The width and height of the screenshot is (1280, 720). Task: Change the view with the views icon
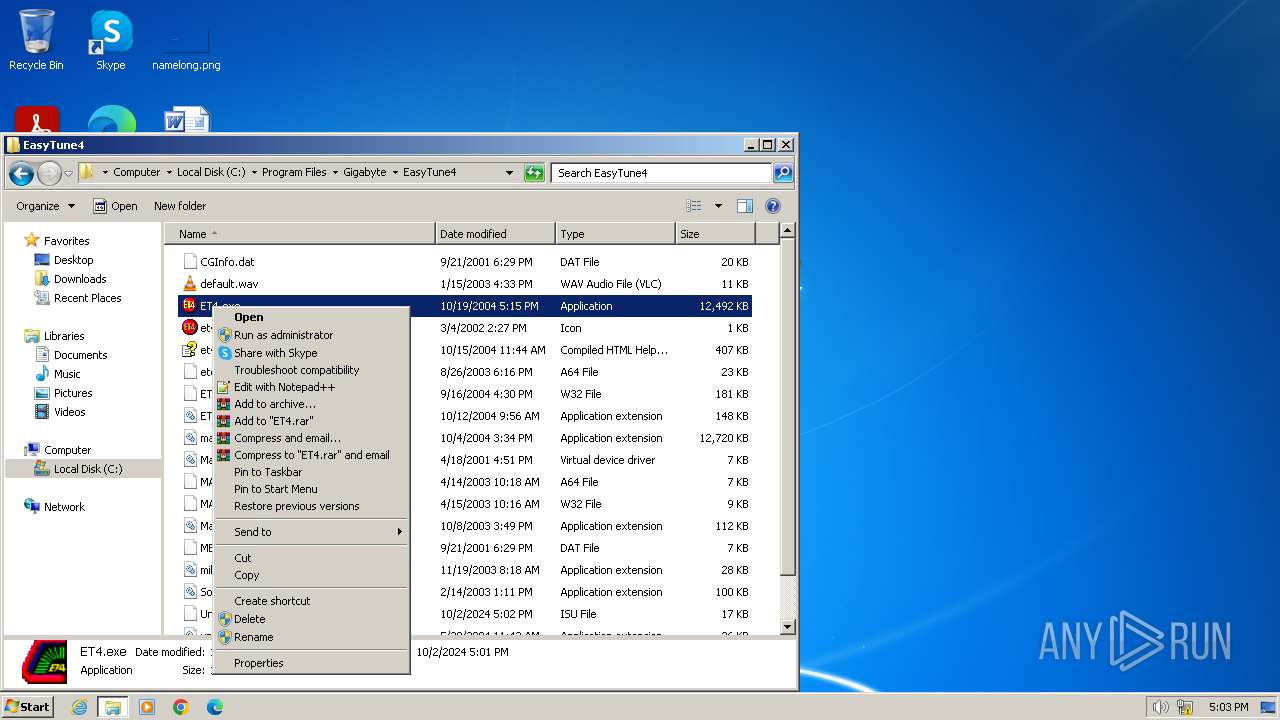click(x=694, y=206)
